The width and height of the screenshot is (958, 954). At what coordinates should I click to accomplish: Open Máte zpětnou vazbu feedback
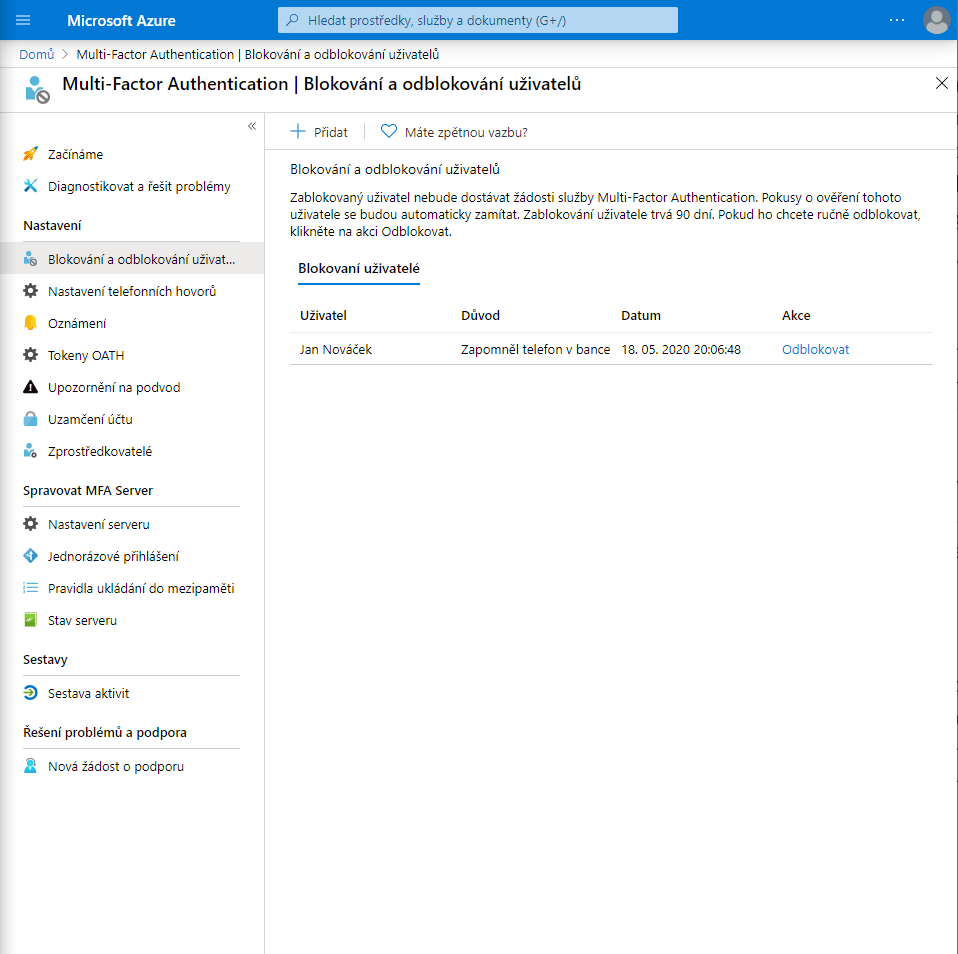pyautogui.click(x=454, y=132)
